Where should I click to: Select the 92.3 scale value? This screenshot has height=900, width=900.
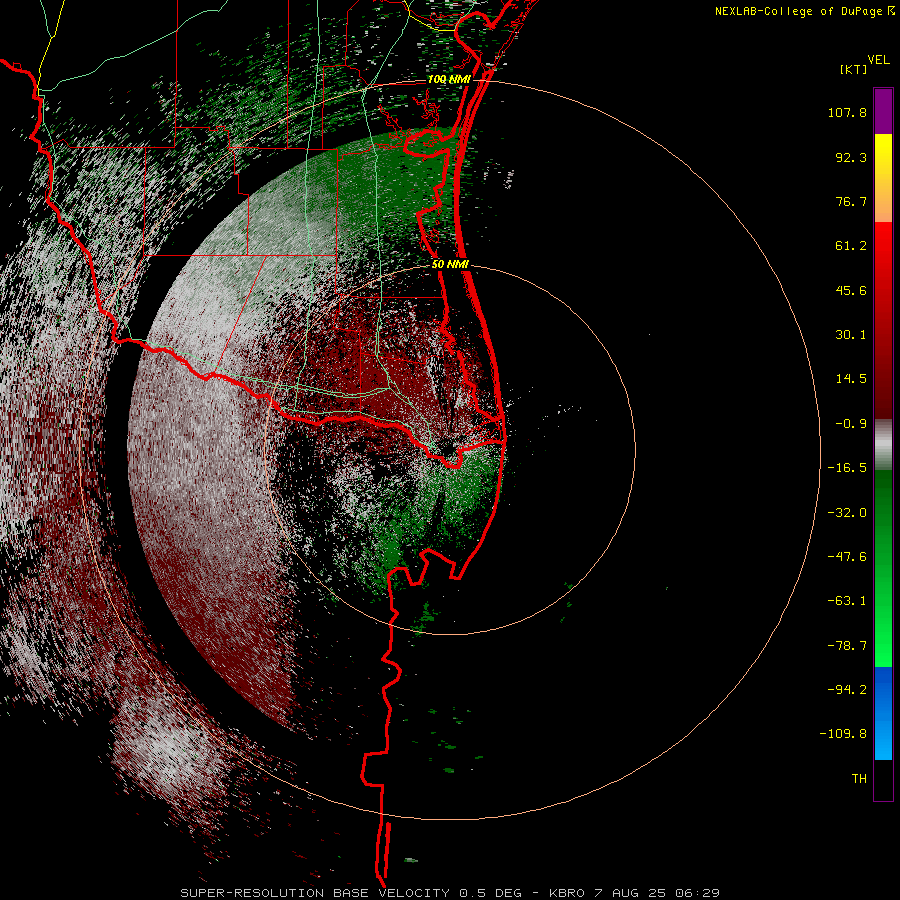tap(851, 157)
